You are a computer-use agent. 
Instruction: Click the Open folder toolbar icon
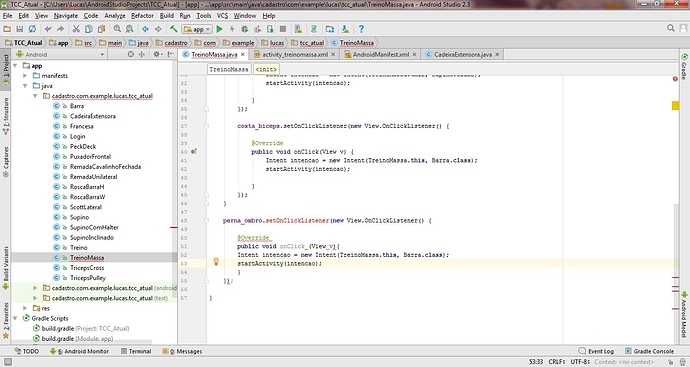pyautogui.click(x=7, y=29)
